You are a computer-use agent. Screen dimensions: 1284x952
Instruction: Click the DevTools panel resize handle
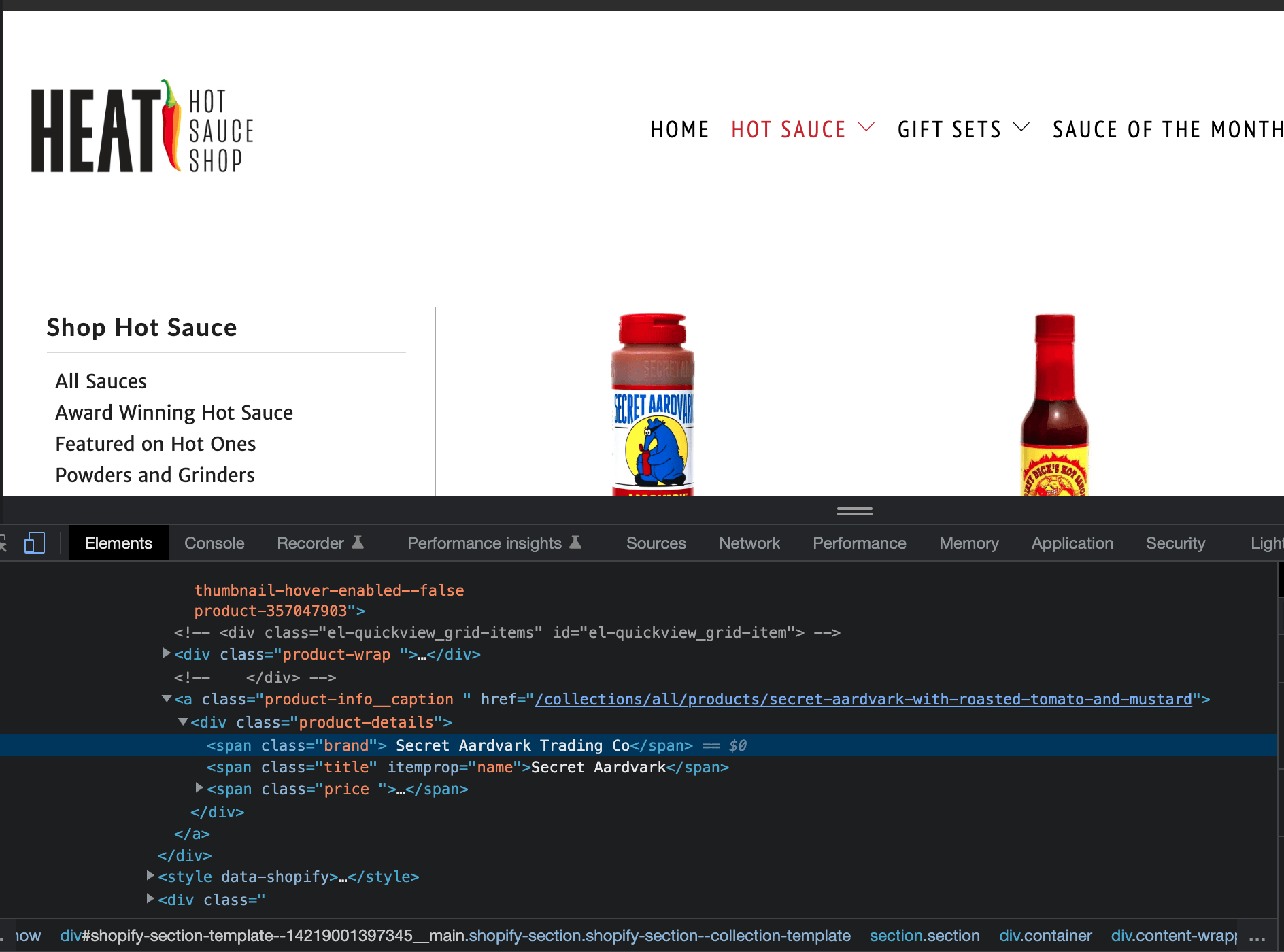coord(854,511)
